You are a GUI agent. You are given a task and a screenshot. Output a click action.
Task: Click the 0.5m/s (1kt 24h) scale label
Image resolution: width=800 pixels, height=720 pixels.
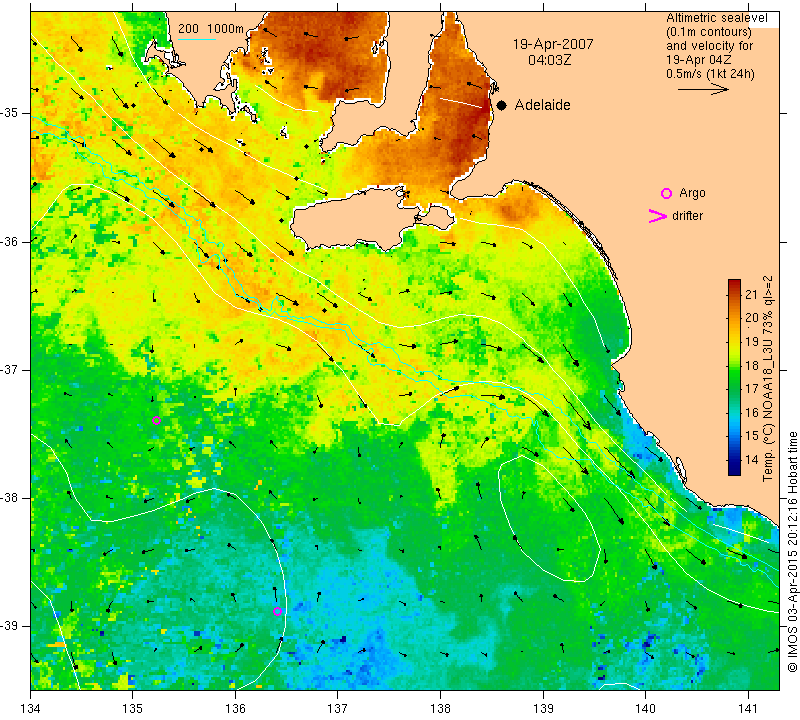click(x=710, y=73)
